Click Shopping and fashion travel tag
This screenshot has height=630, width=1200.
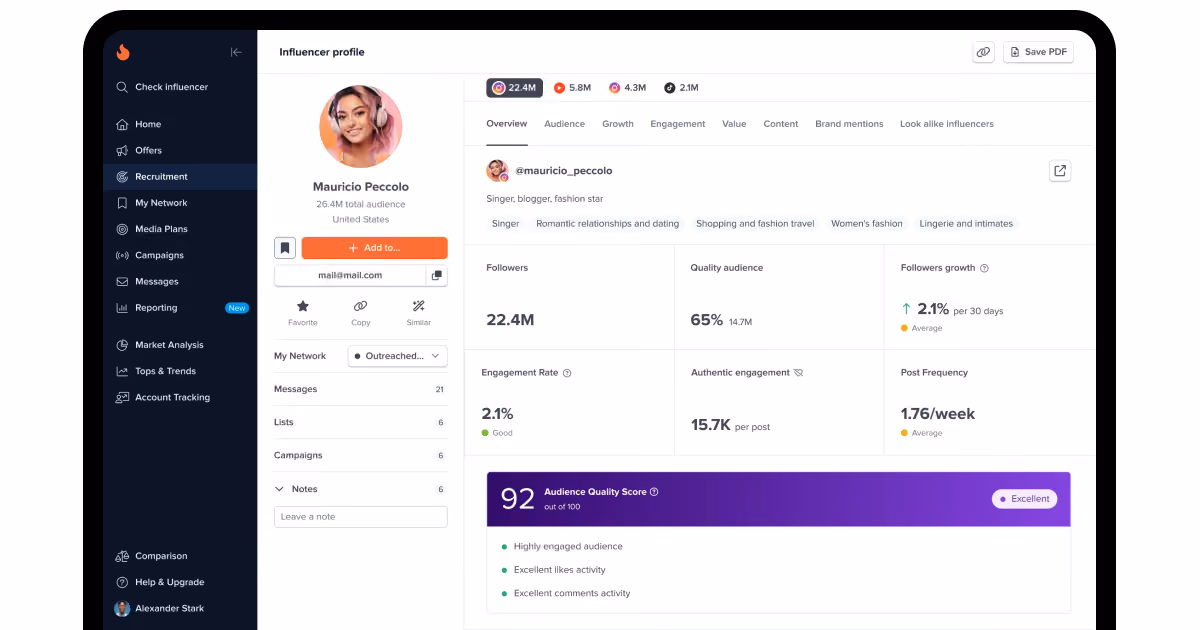tap(755, 224)
